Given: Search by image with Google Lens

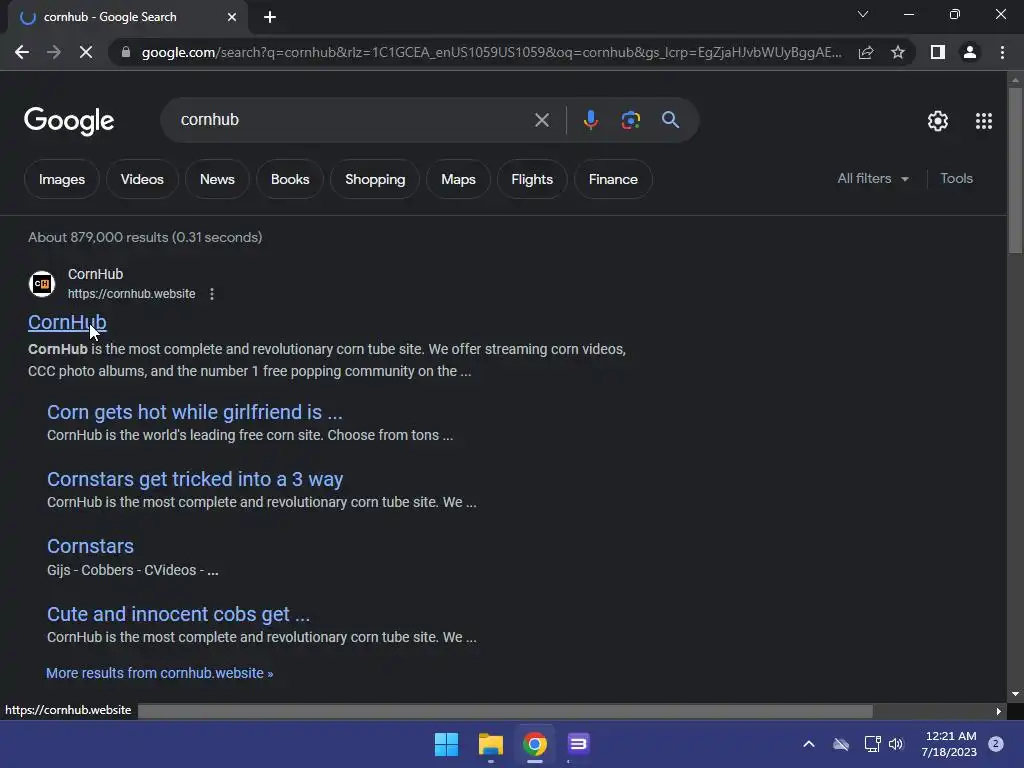Looking at the screenshot, I should (630, 120).
